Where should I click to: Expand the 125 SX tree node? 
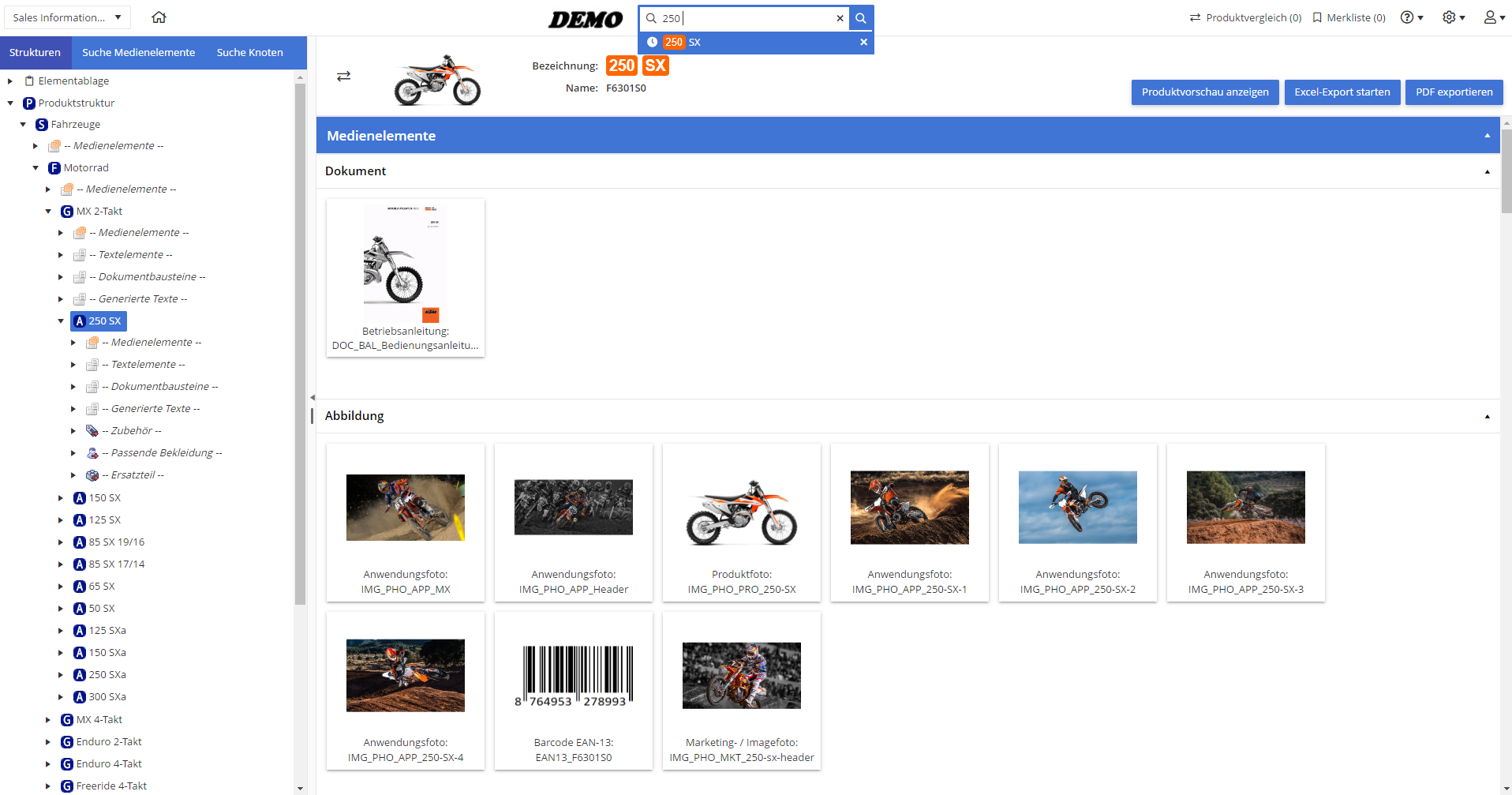click(x=61, y=520)
